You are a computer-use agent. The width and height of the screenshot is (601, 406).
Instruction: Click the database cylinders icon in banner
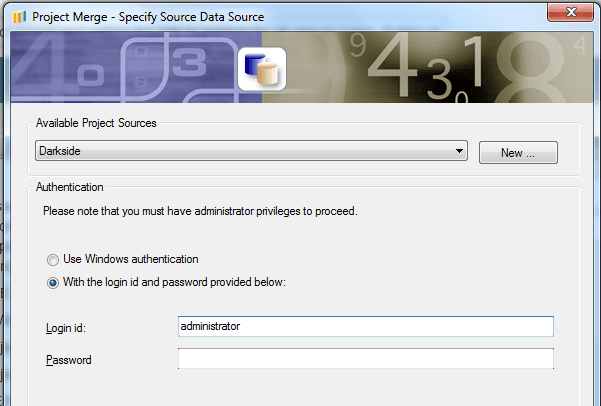[x=262, y=69]
